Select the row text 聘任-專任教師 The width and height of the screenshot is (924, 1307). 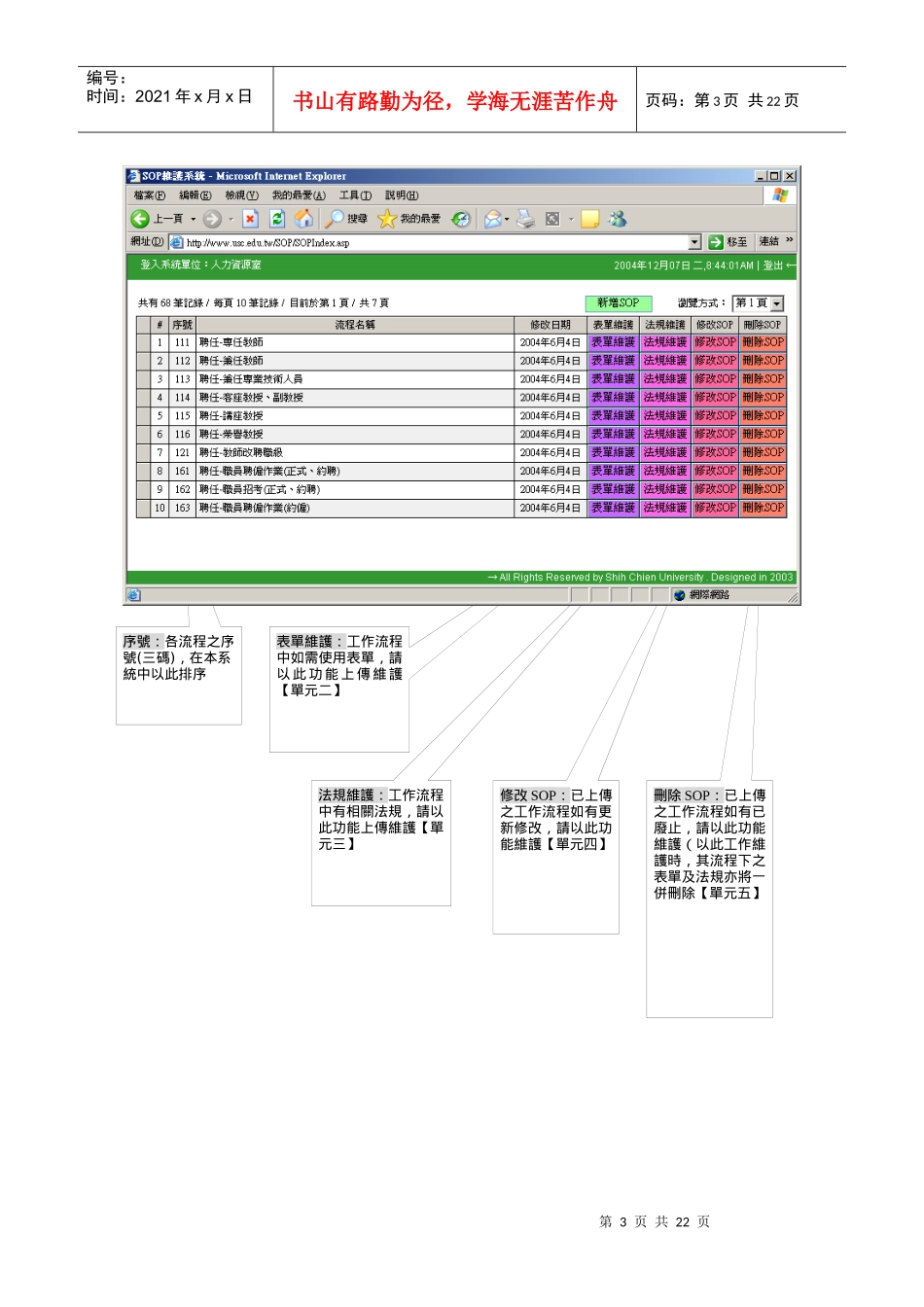pos(231,342)
